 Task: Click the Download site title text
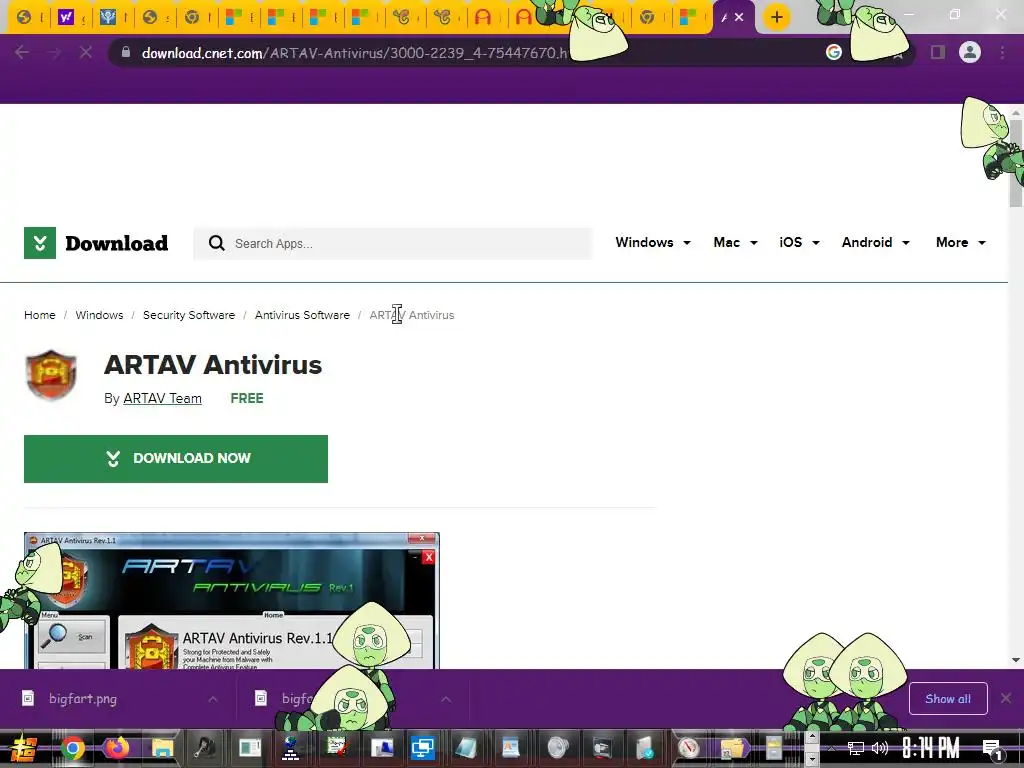[x=117, y=243]
